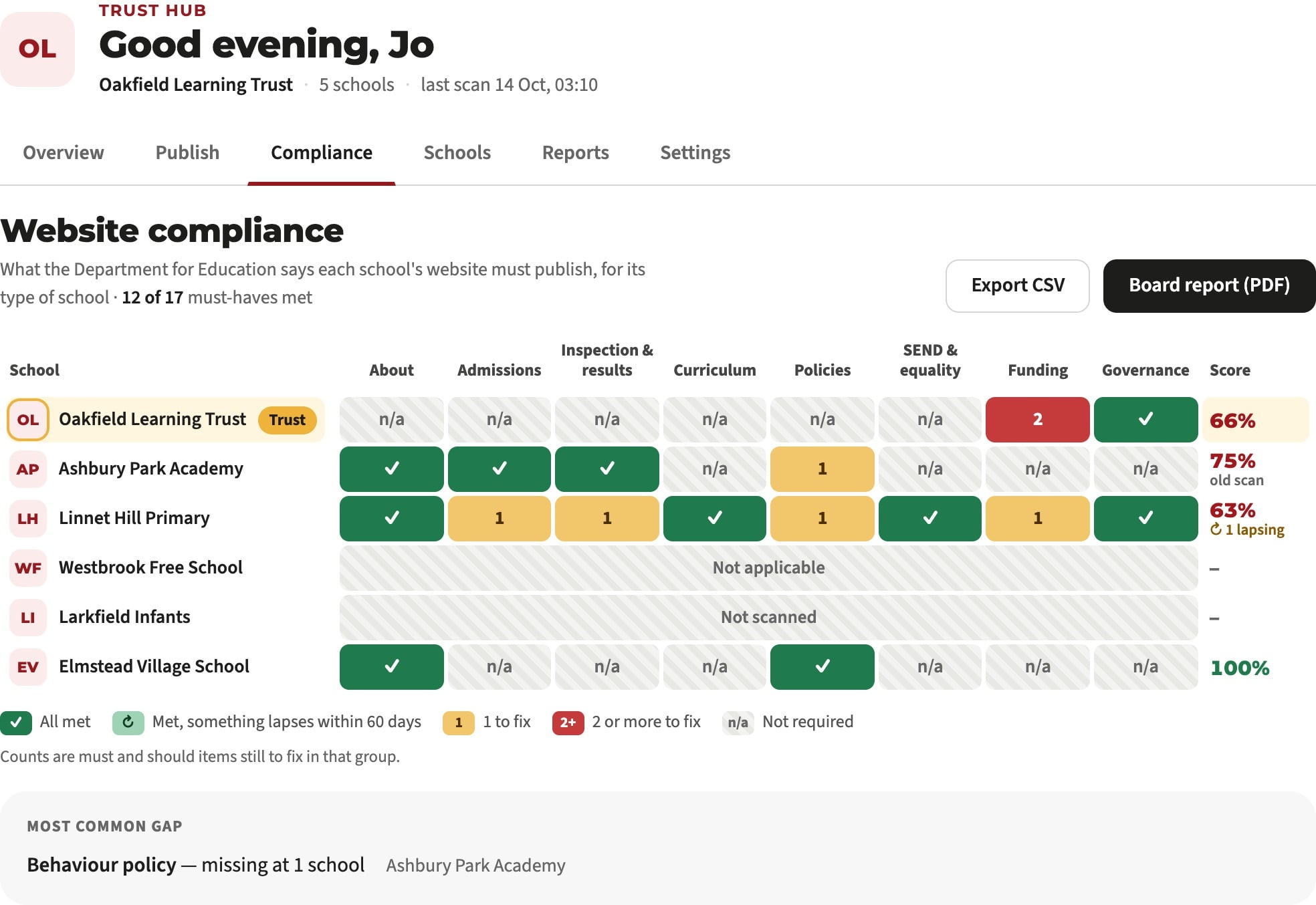The image size is (1316, 905).
Task: Click Ashbury Park yellow Policies cell '1'
Action: point(822,469)
